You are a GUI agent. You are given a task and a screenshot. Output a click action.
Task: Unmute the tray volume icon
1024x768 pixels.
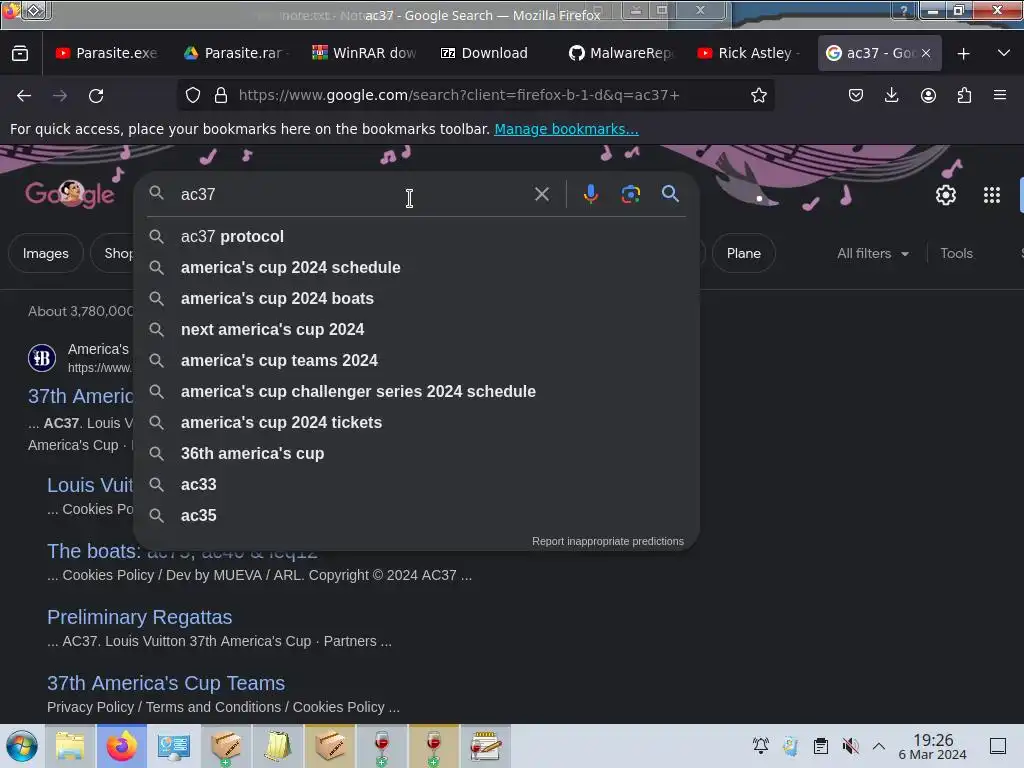850,746
